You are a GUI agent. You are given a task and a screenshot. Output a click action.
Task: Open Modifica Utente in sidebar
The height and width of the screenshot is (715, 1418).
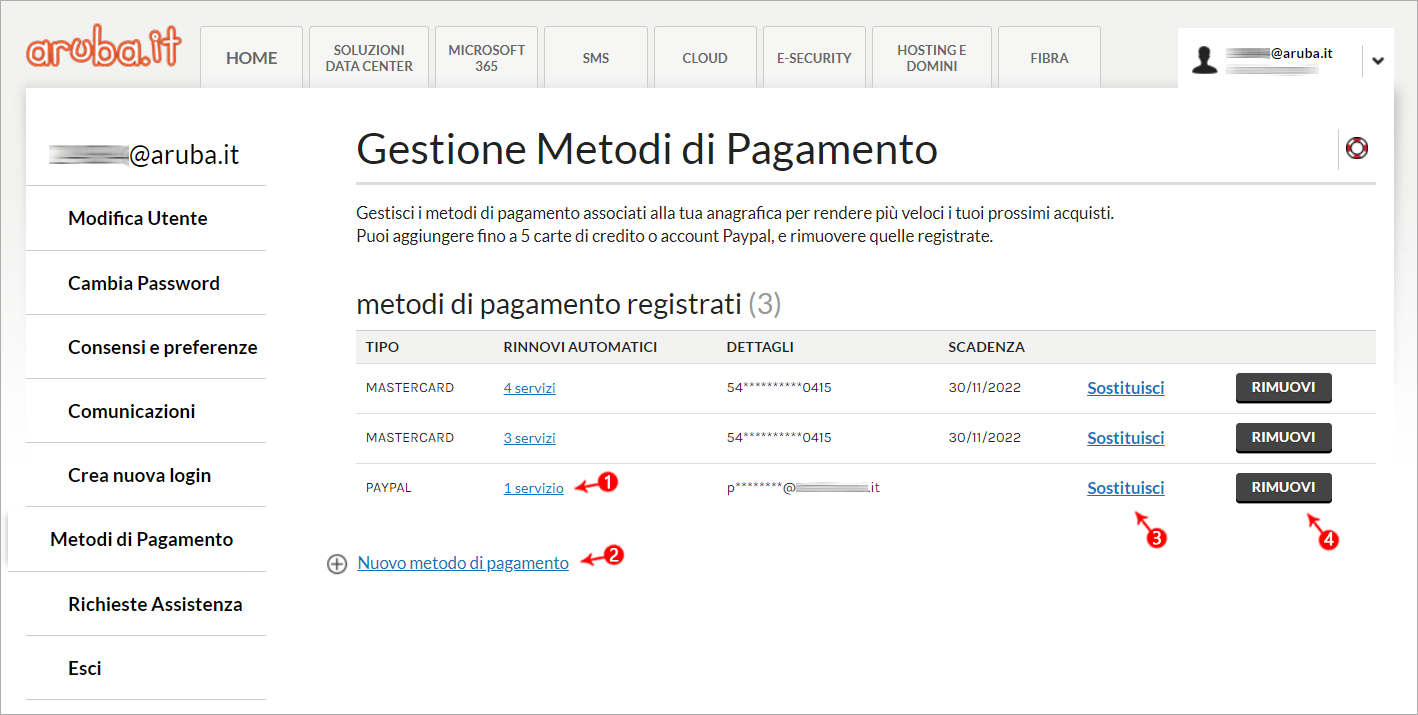click(x=138, y=218)
